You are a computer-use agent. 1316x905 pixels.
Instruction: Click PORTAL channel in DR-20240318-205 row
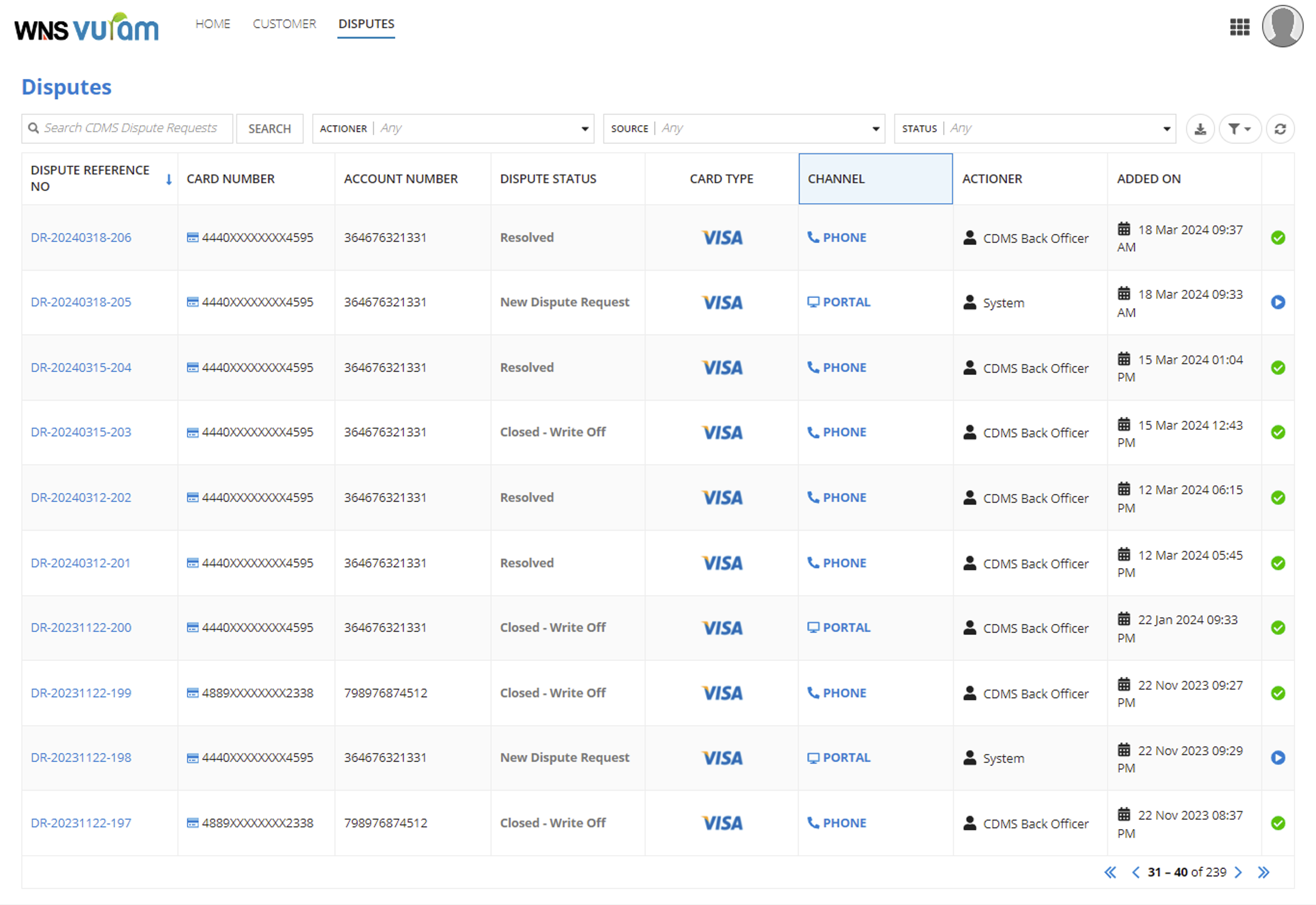(838, 302)
